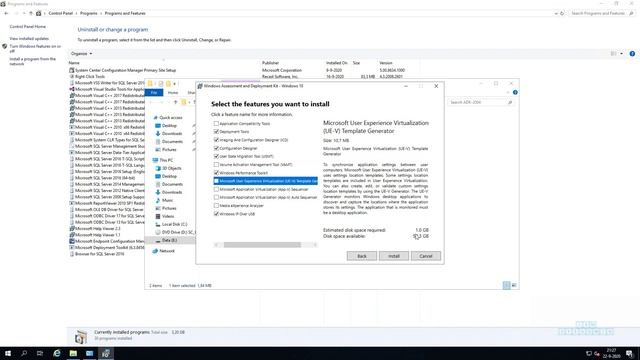Open View installed updates link

pos(29,38)
